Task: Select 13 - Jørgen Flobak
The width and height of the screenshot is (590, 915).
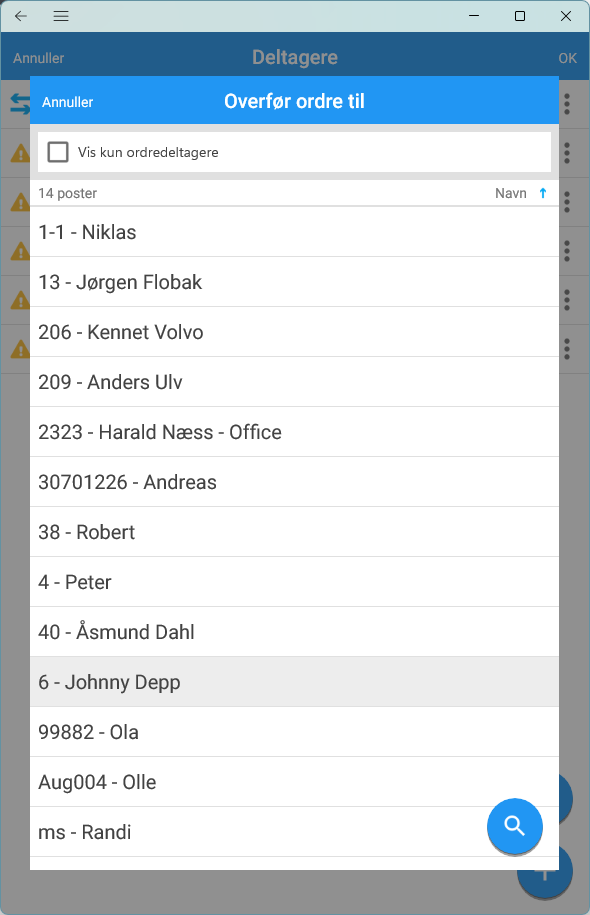Action: tap(294, 282)
